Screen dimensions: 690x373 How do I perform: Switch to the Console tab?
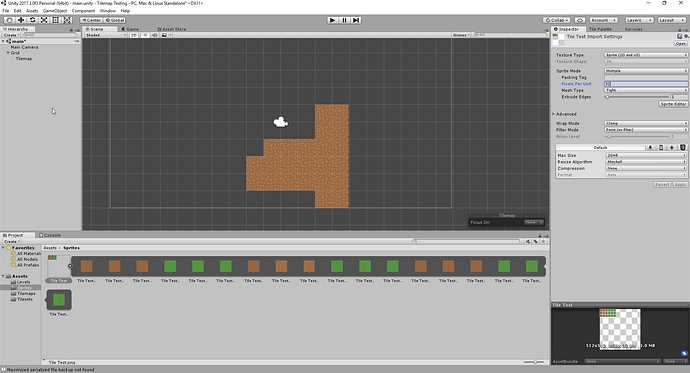(x=50, y=236)
